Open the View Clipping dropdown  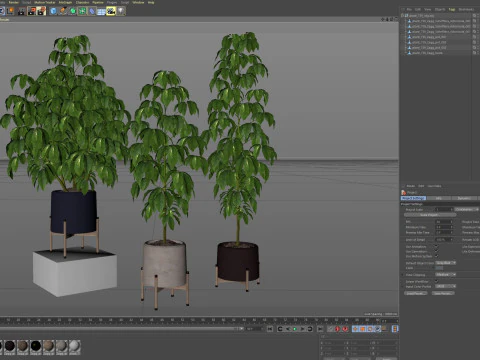click(445, 275)
